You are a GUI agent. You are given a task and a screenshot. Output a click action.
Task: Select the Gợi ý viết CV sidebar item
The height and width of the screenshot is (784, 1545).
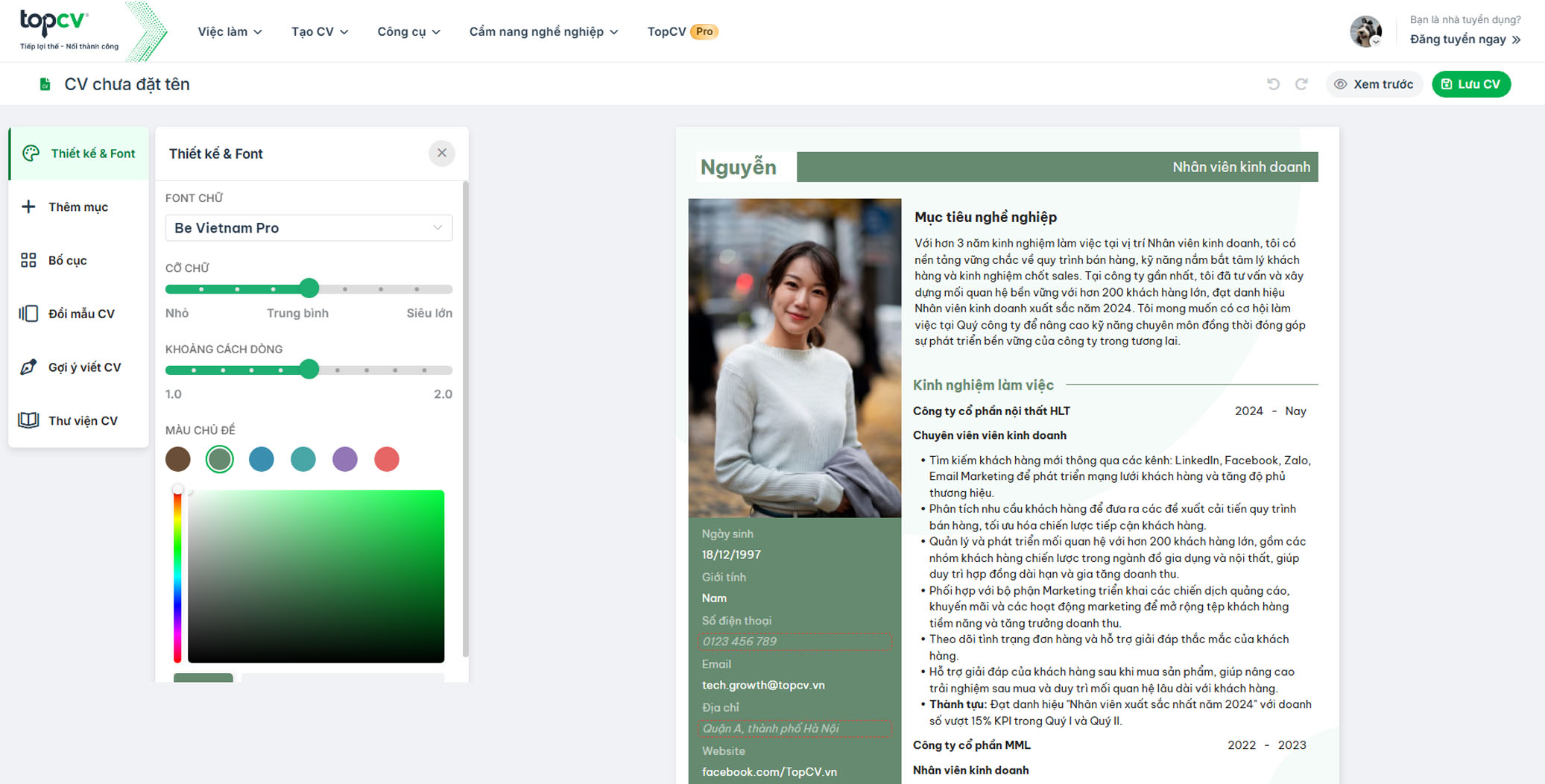78,367
